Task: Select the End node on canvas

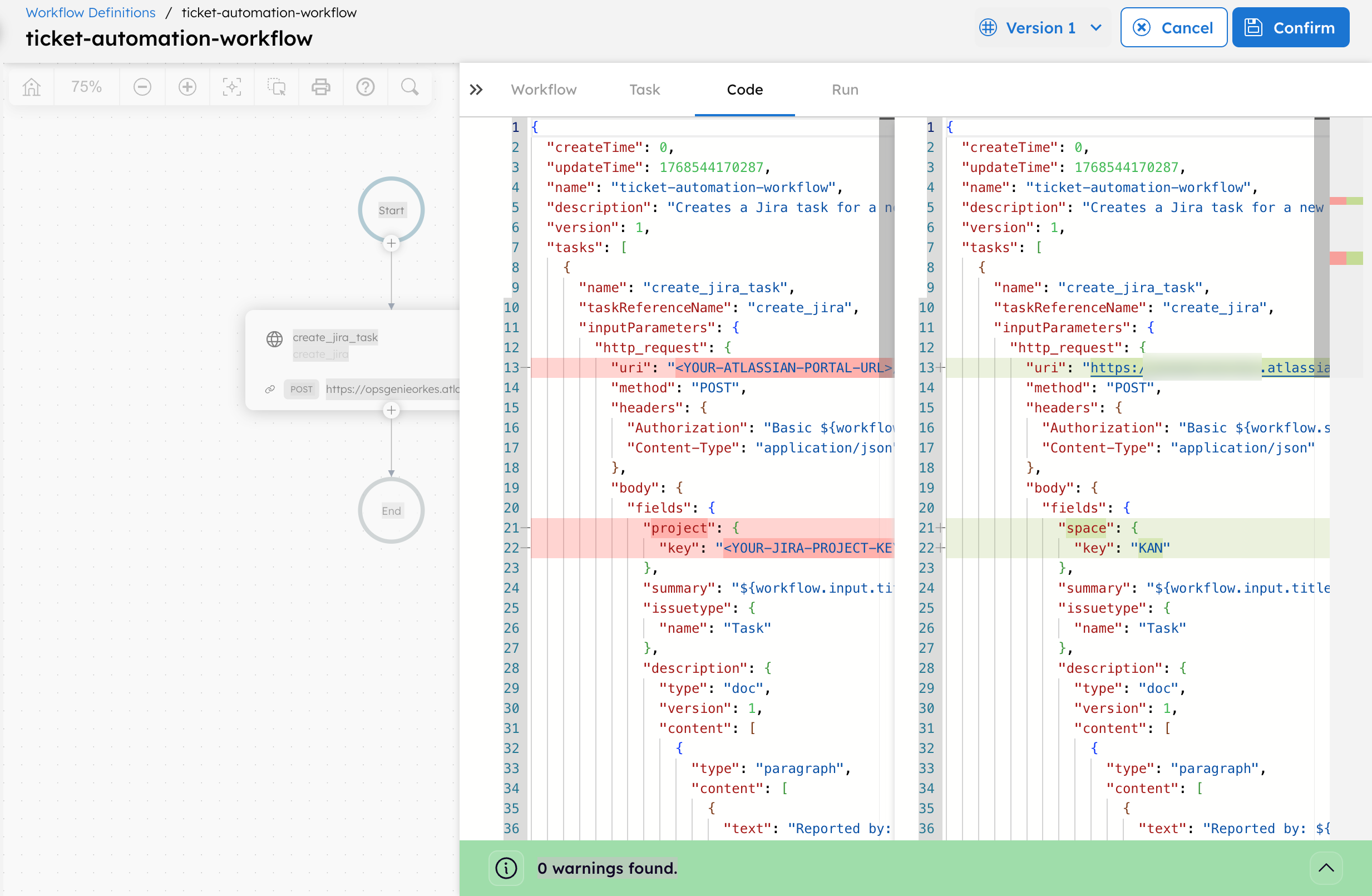Action: click(392, 510)
